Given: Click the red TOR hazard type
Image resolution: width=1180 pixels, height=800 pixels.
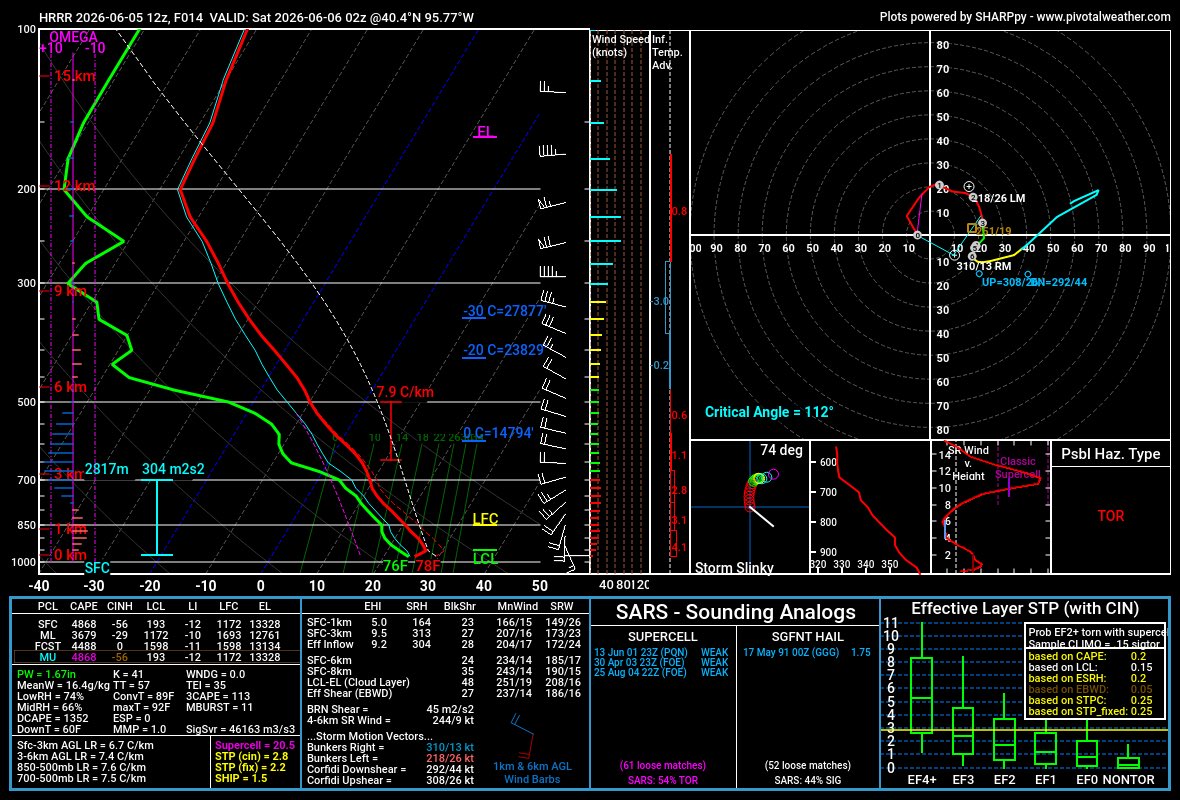Looking at the screenshot, I should click(x=1110, y=516).
